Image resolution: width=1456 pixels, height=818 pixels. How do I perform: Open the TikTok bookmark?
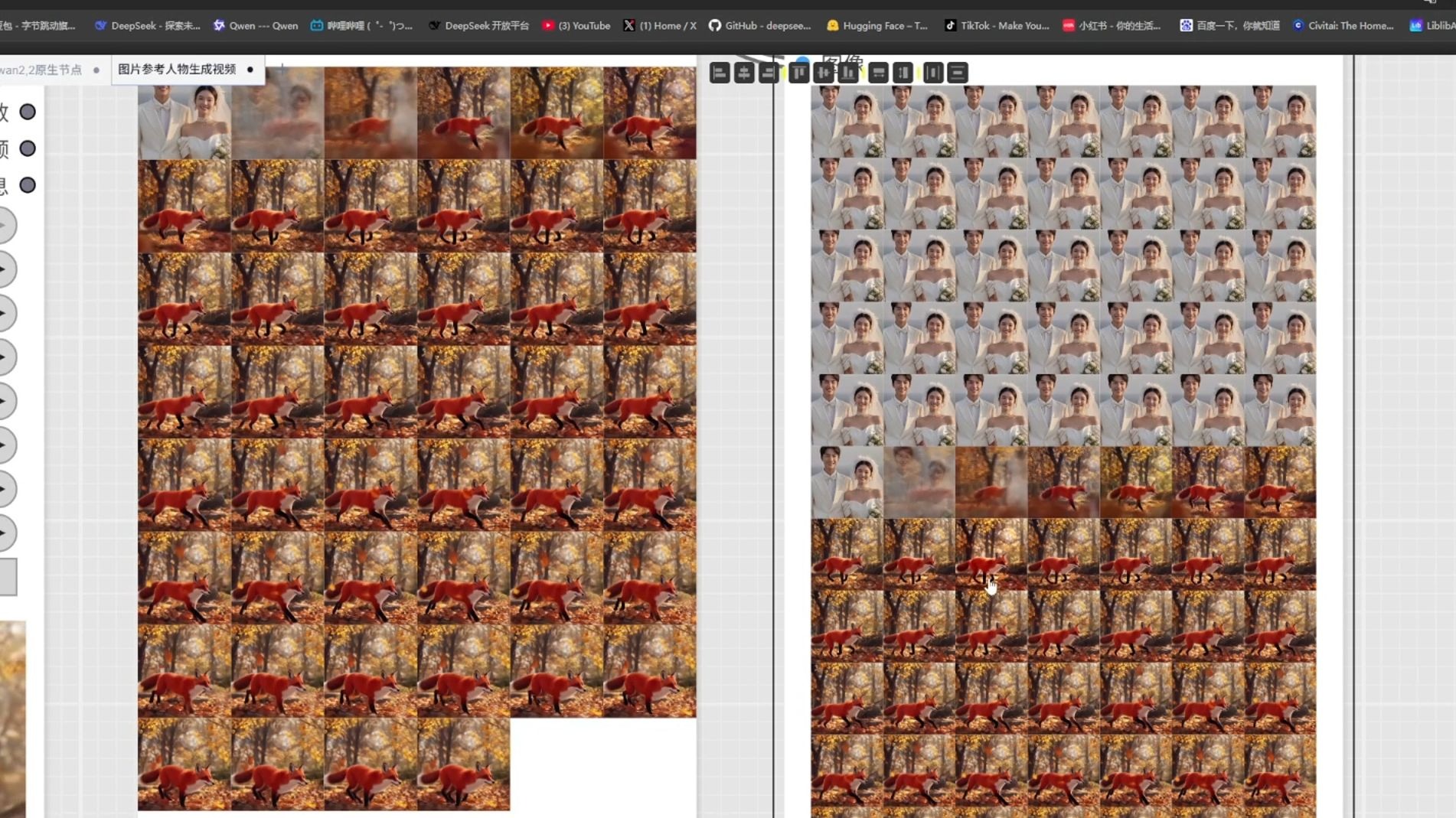(996, 25)
